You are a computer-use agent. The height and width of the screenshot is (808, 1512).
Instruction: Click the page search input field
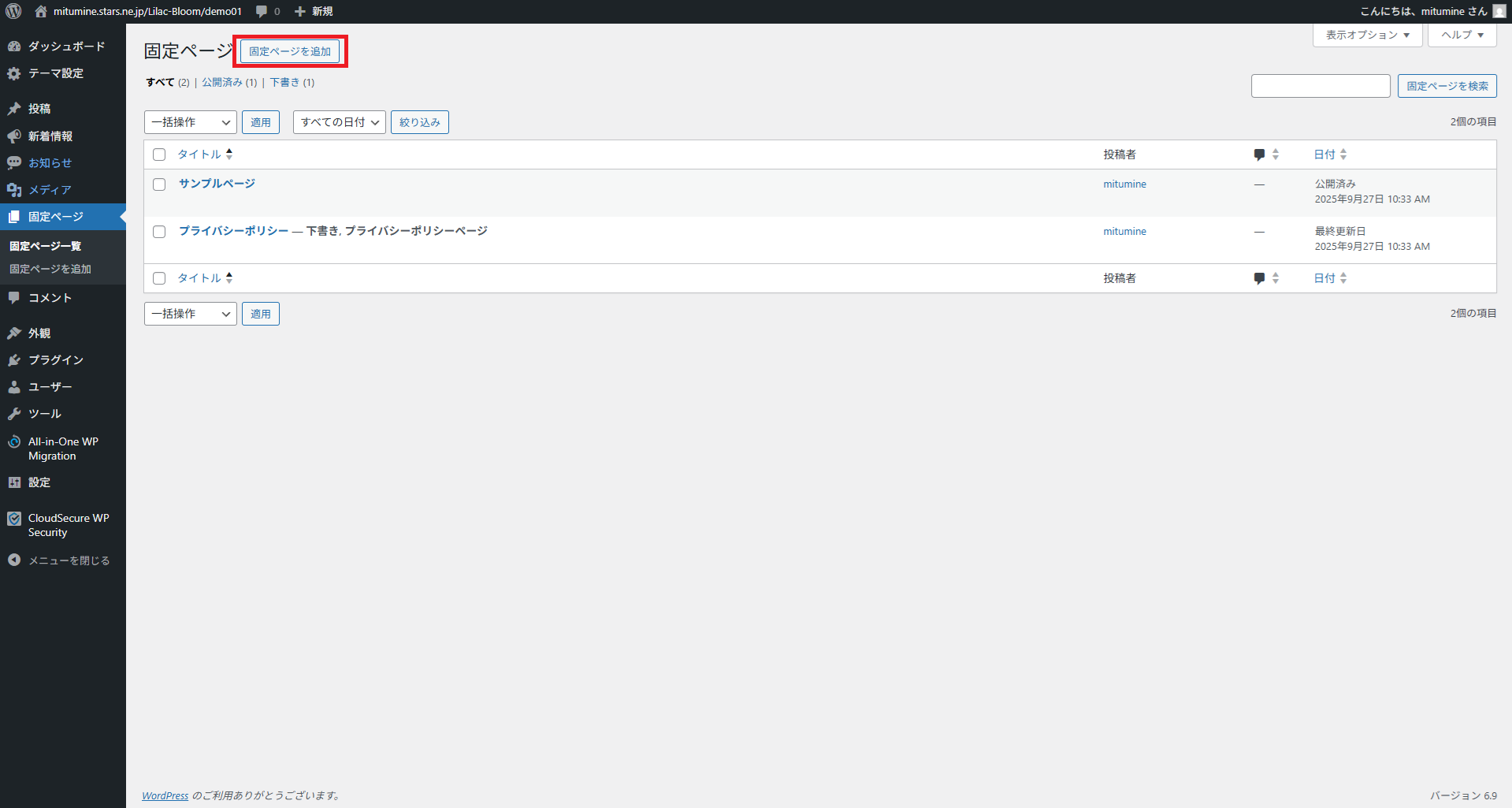[1320, 86]
